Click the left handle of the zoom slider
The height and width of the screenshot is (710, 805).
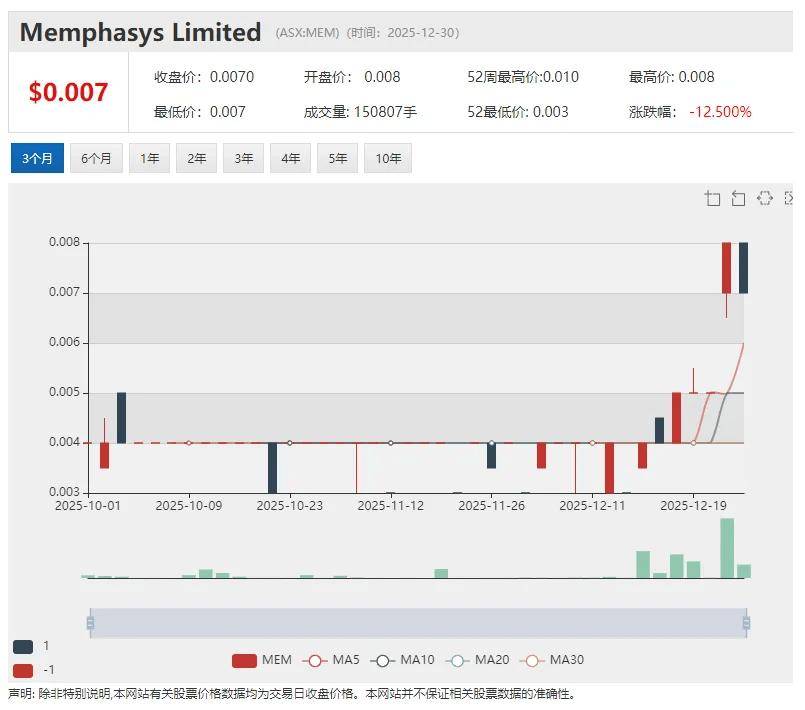[90, 623]
